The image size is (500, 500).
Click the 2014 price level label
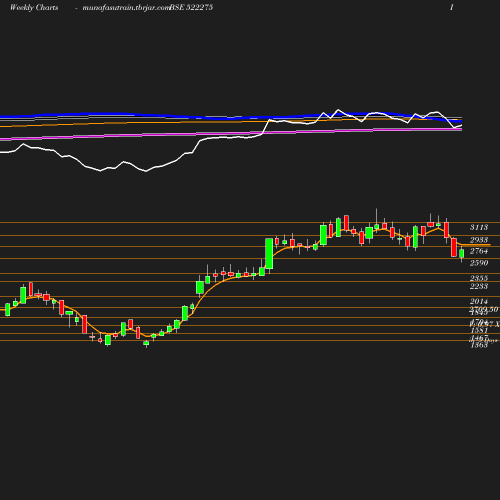[479, 301]
